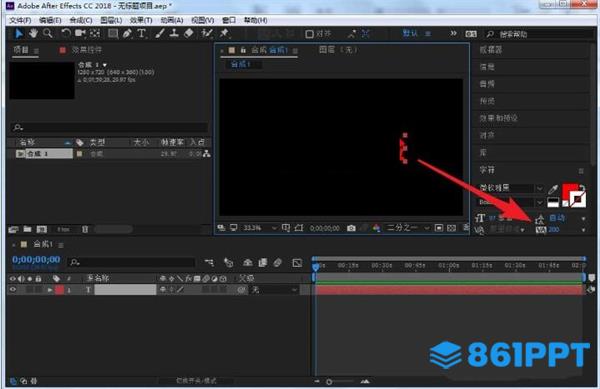Click the eyedropper in Character panel
The image size is (600, 389).
coord(553,189)
